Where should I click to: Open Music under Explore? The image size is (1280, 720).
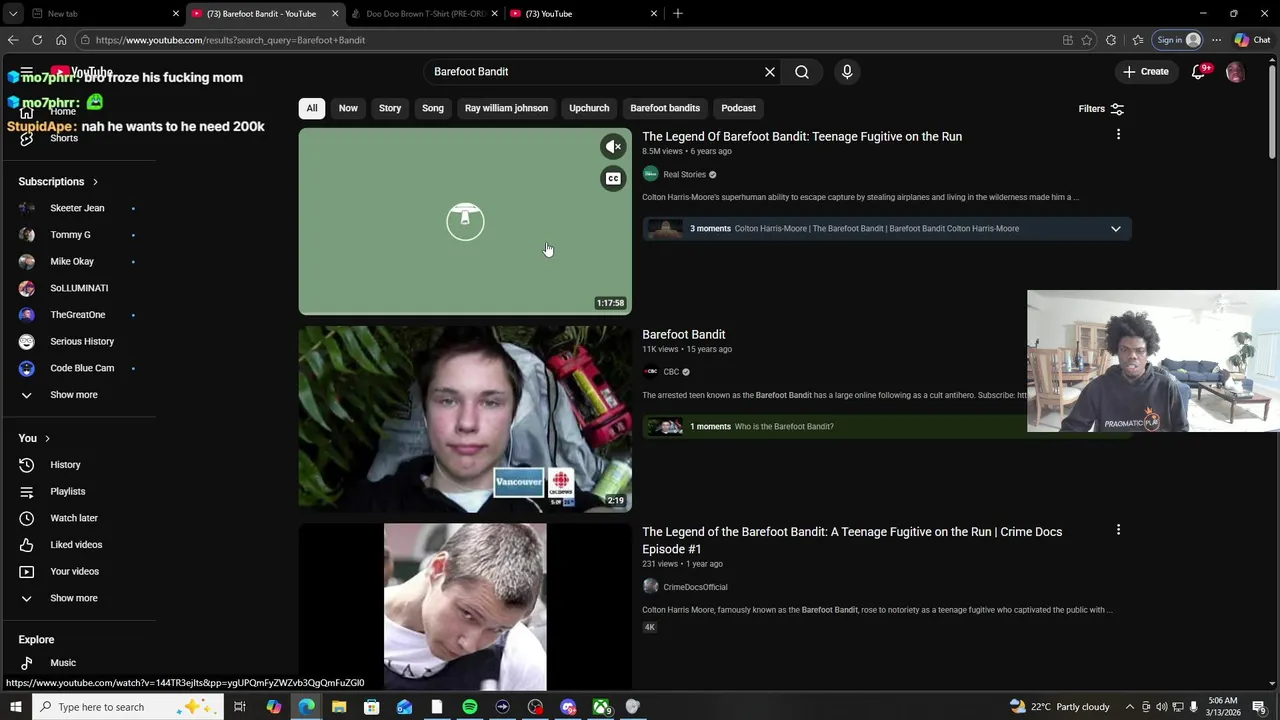(x=63, y=663)
